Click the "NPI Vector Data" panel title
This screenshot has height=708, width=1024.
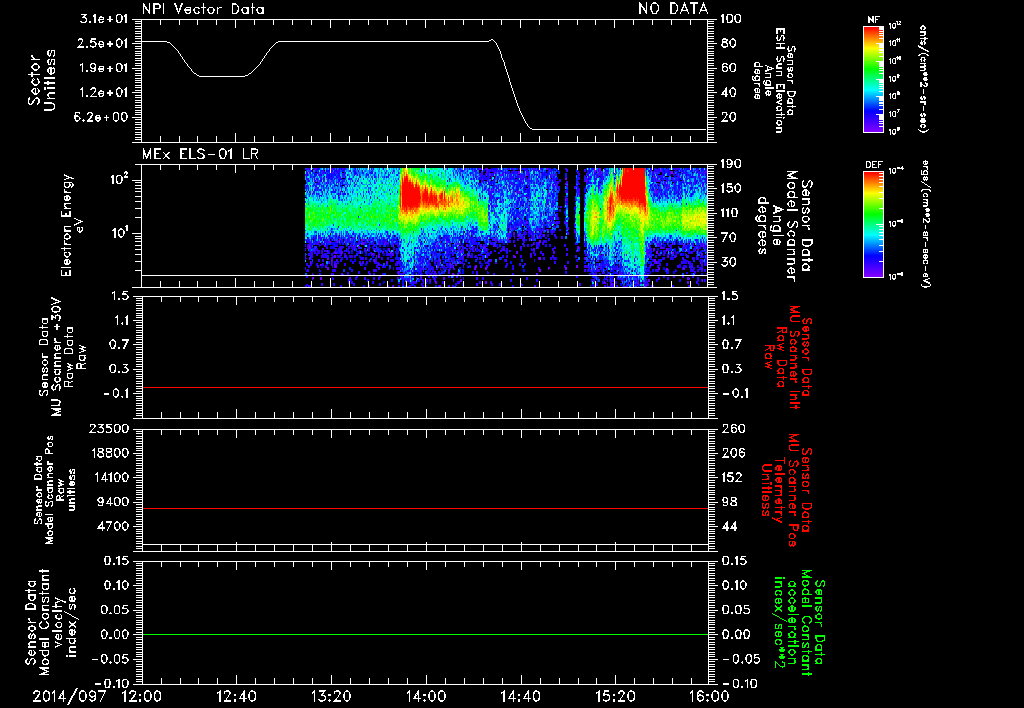pos(203,9)
